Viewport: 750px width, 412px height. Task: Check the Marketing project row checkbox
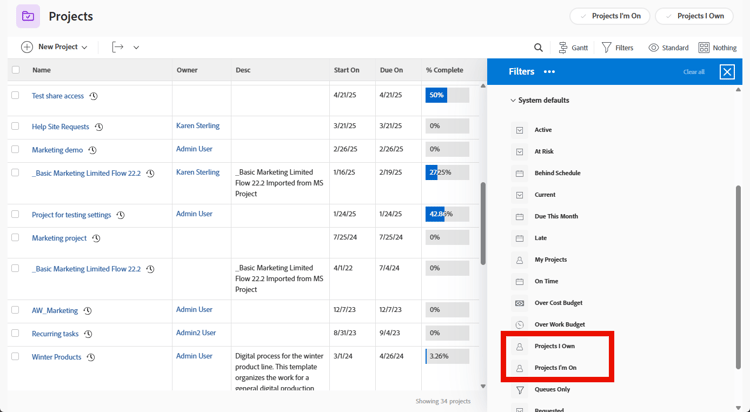[x=15, y=237]
